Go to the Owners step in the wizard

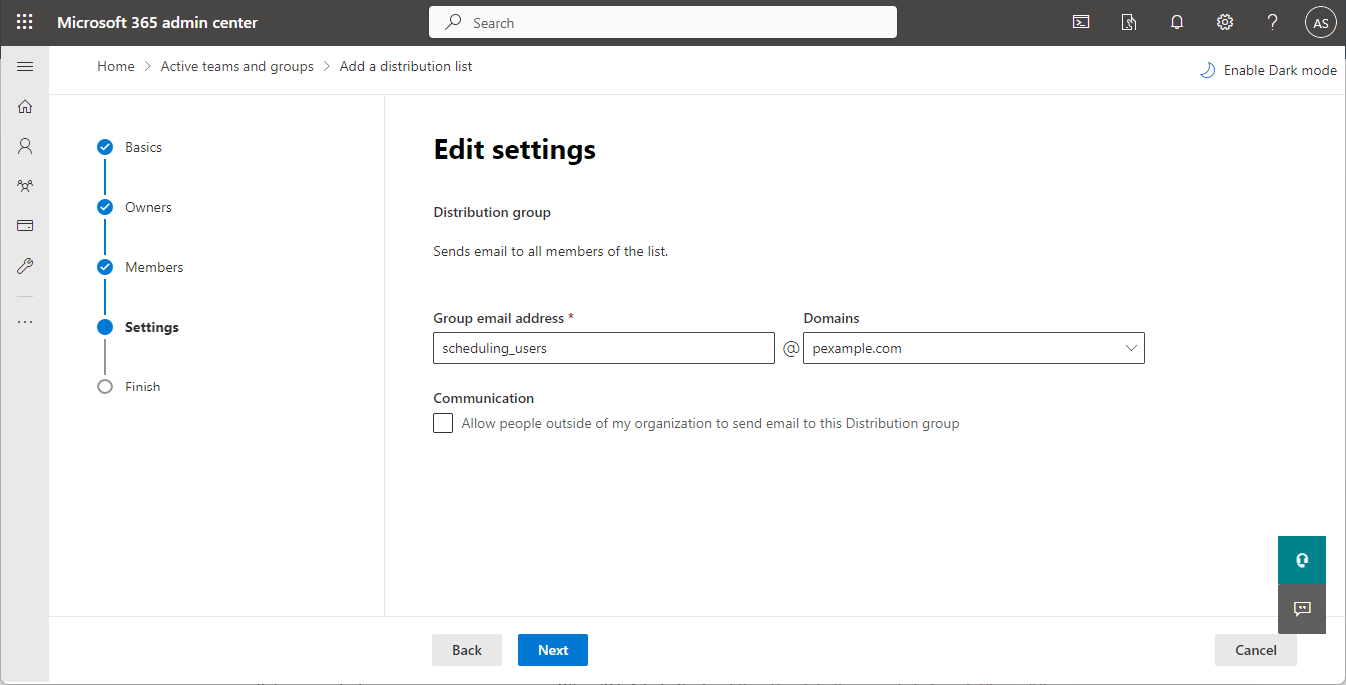148,207
